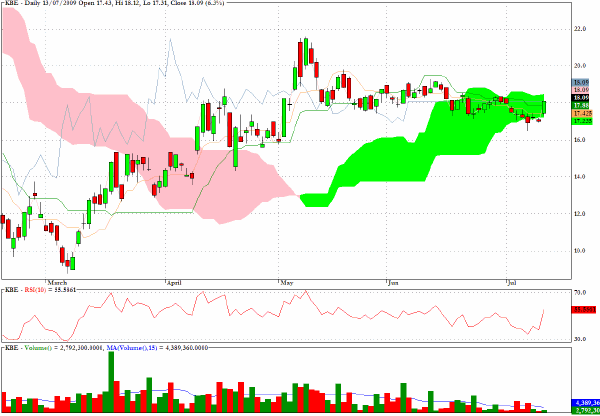This screenshot has width=600, height=416.
Task: Select the orange 17.425 price tag
Action: coord(582,113)
